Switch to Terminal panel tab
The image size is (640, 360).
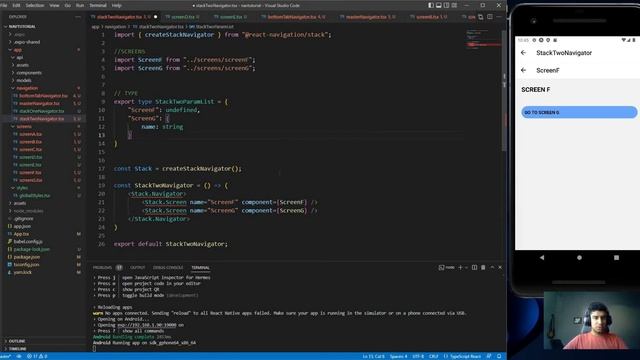point(200,268)
